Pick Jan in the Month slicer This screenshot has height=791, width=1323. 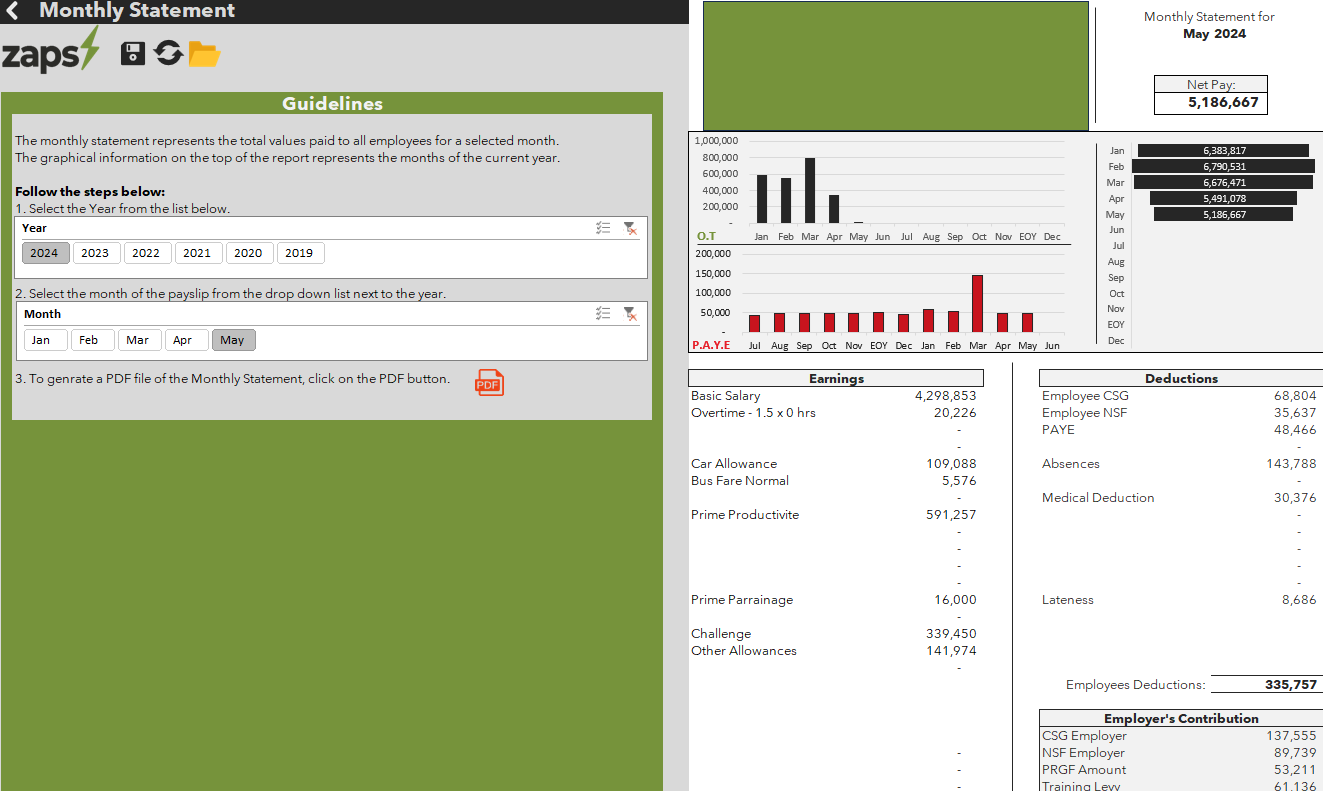coord(41,340)
